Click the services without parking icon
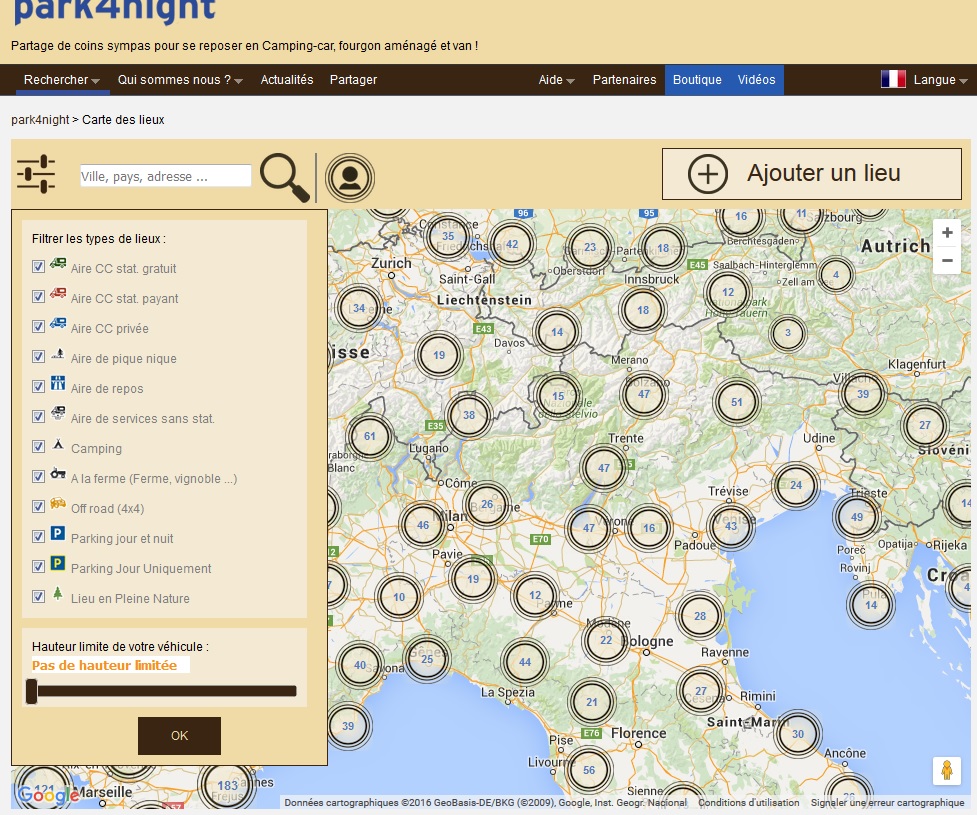The height and width of the screenshot is (815, 977). click(58, 412)
